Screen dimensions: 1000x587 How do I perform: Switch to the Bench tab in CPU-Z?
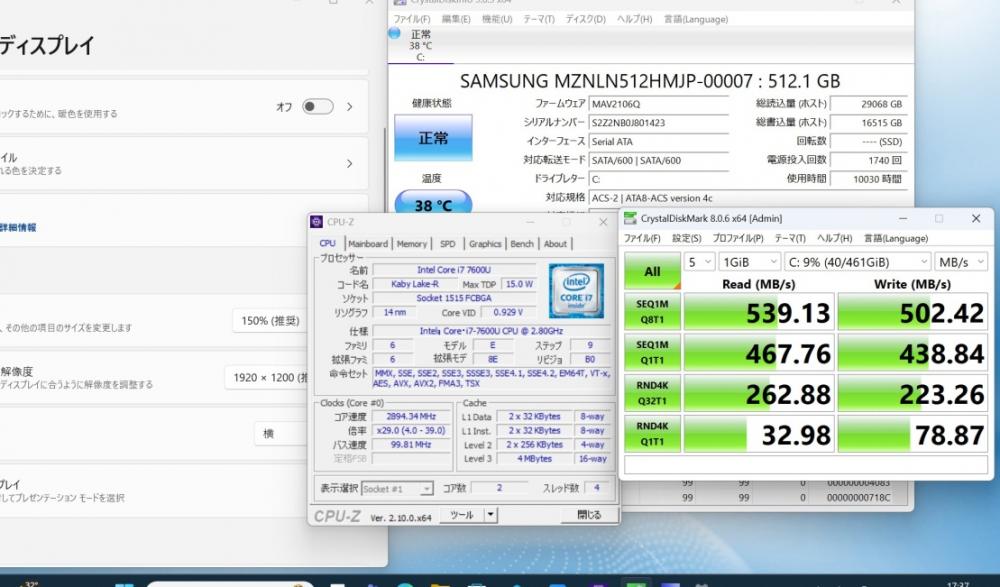[x=522, y=244]
